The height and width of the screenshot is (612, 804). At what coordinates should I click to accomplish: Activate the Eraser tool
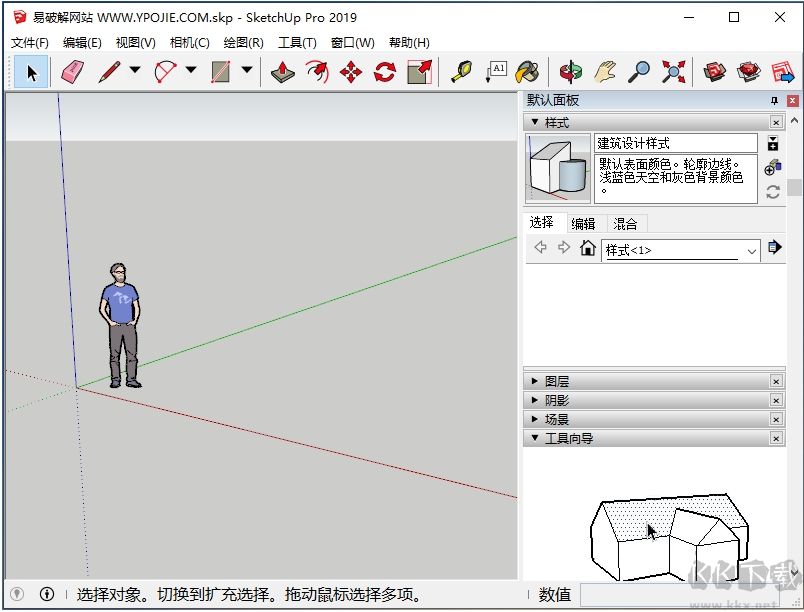73,72
